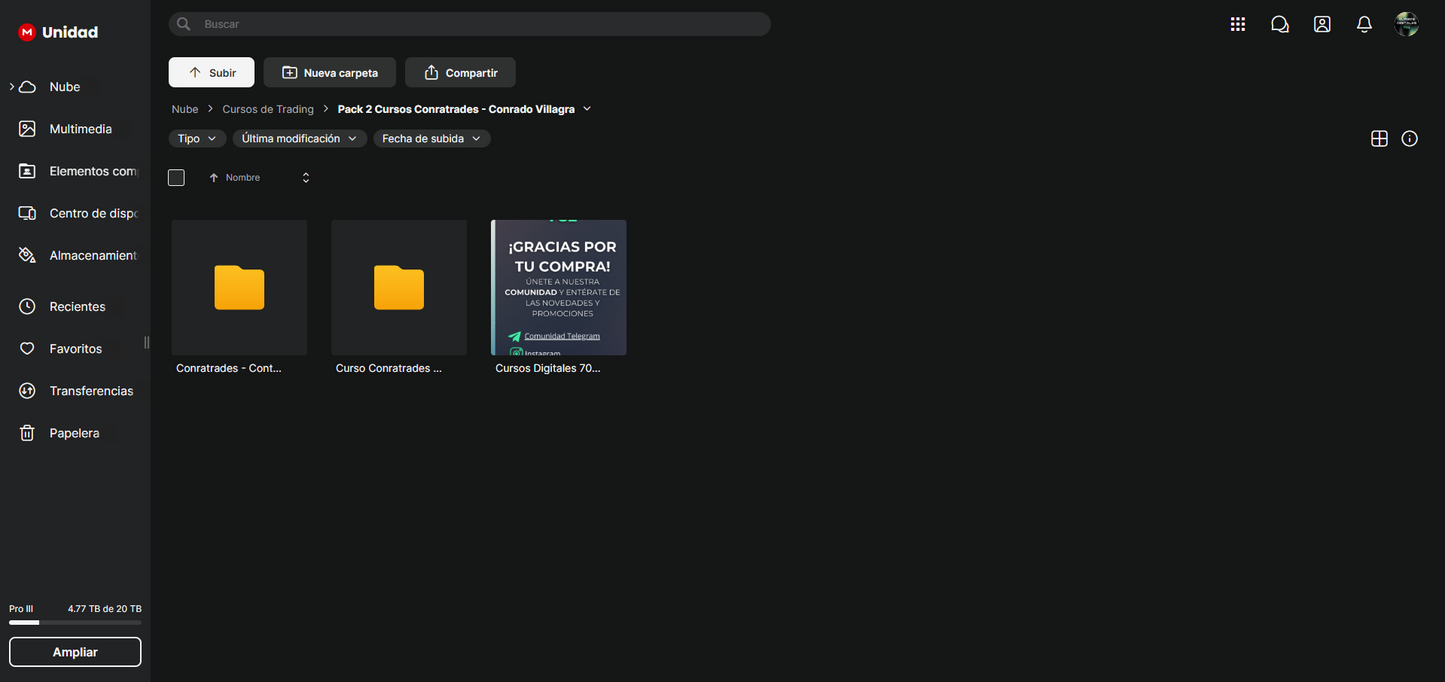The width and height of the screenshot is (1445, 682).
Task: Go to Papelera in sidebar
Action: tap(74, 433)
